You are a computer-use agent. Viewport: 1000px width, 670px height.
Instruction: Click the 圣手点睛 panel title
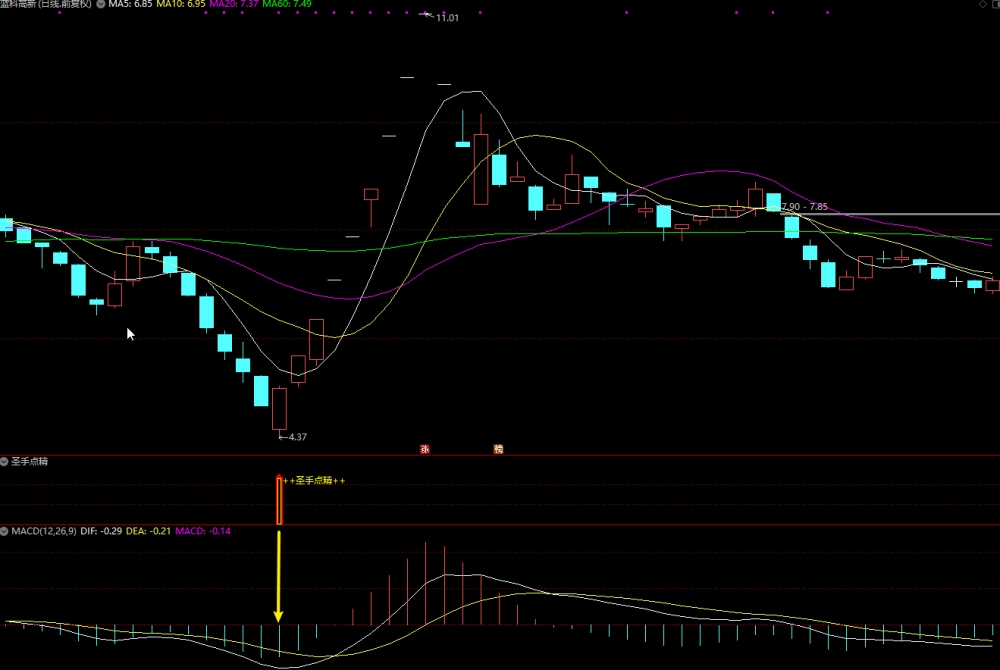click(29, 461)
